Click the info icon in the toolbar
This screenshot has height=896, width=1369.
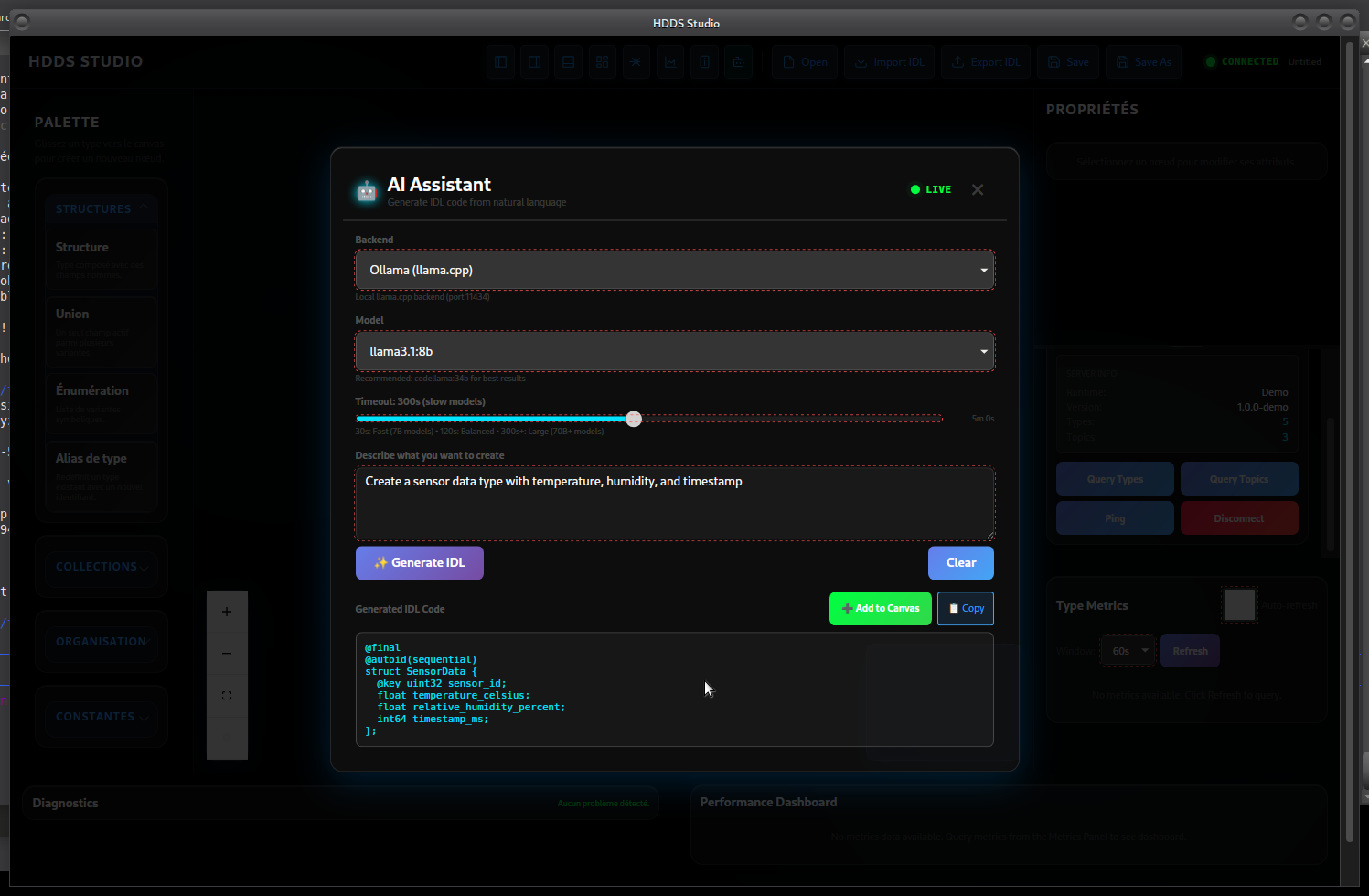click(x=704, y=61)
